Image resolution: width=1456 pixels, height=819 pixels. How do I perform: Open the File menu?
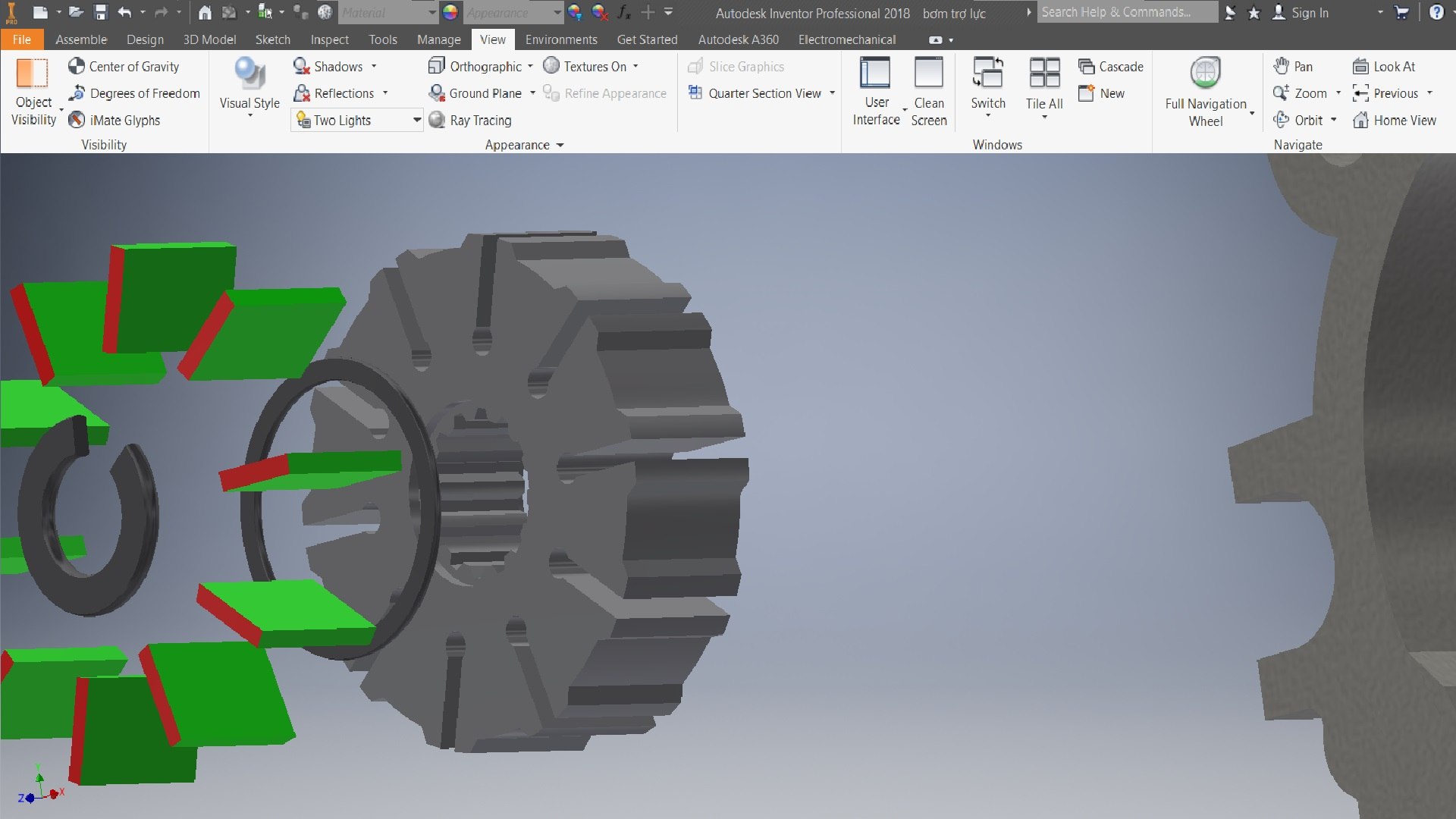pos(22,39)
